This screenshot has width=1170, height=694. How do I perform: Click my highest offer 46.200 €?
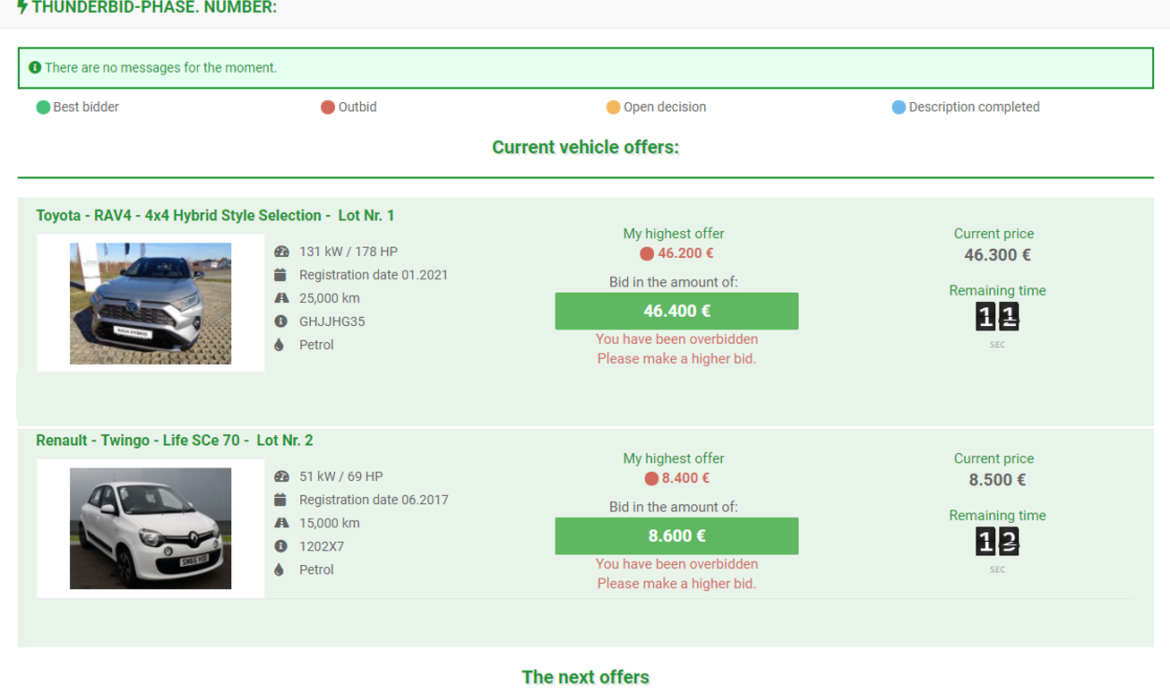coord(685,254)
